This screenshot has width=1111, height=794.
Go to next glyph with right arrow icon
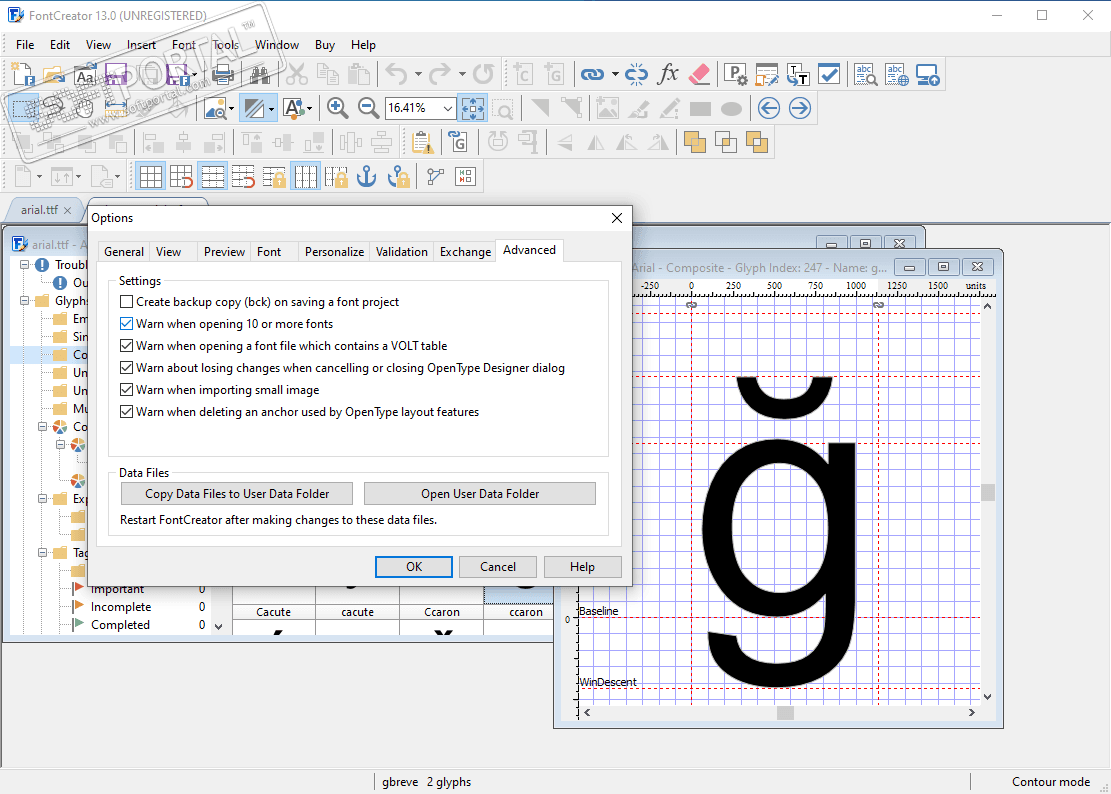point(799,108)
